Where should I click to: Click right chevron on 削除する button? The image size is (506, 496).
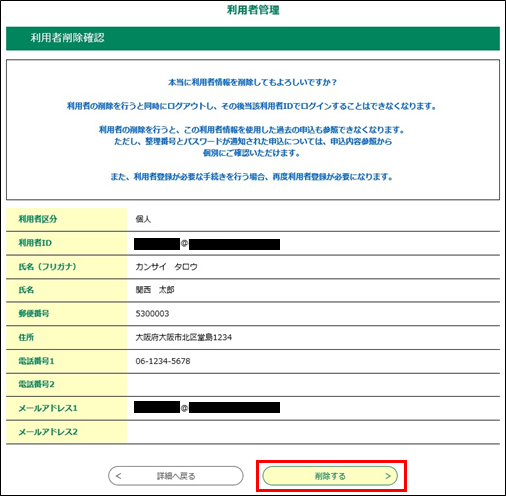point(388,476)
